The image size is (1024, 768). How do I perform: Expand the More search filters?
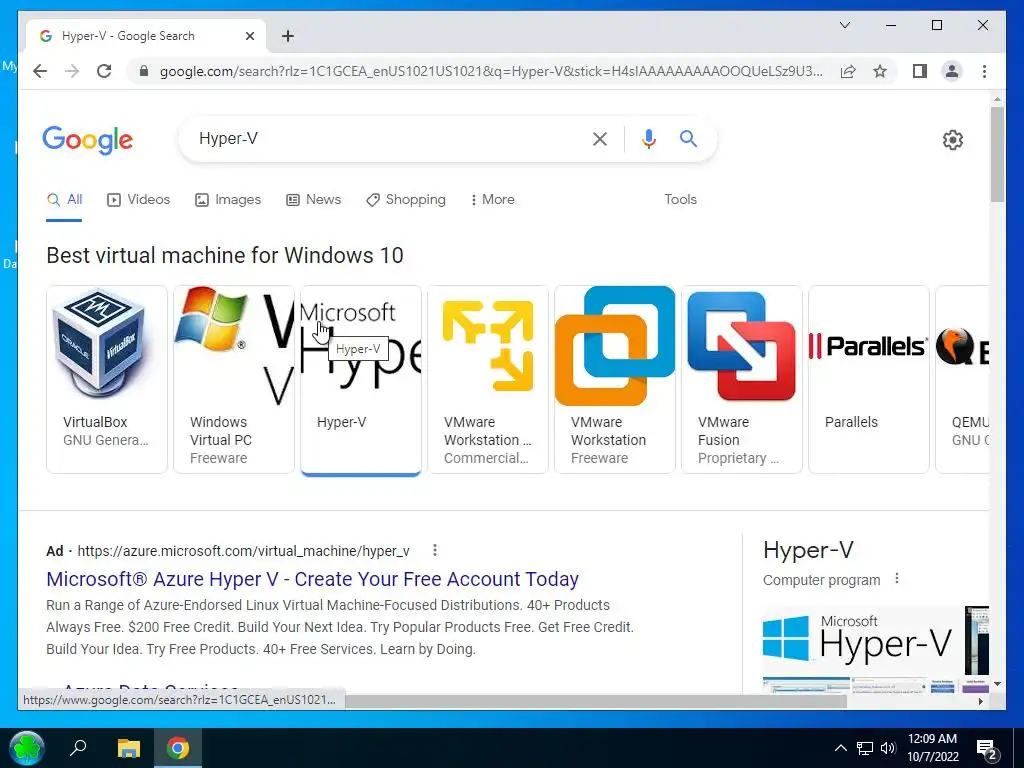point(492,200)
